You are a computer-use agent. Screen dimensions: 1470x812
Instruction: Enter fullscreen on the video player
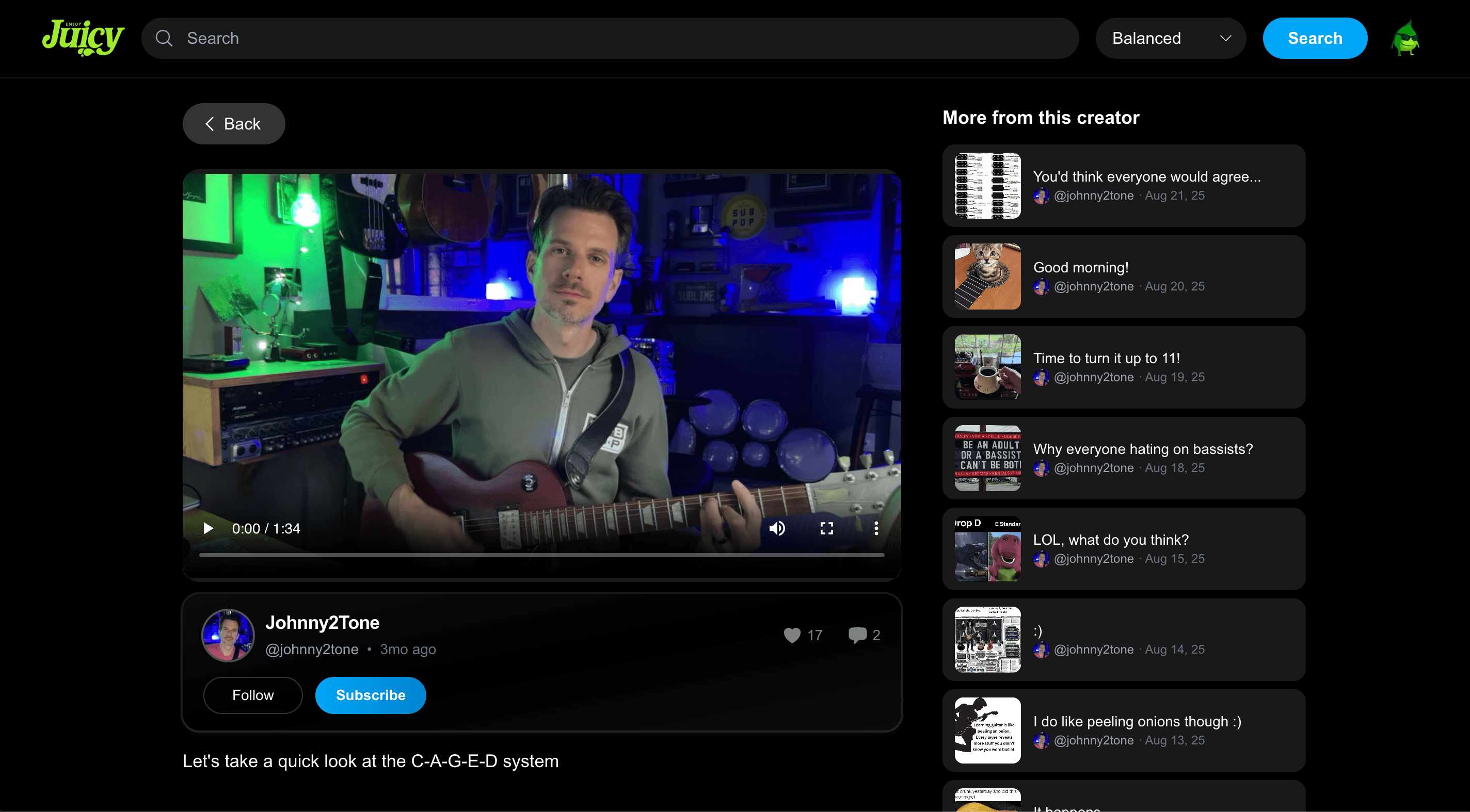827,529
